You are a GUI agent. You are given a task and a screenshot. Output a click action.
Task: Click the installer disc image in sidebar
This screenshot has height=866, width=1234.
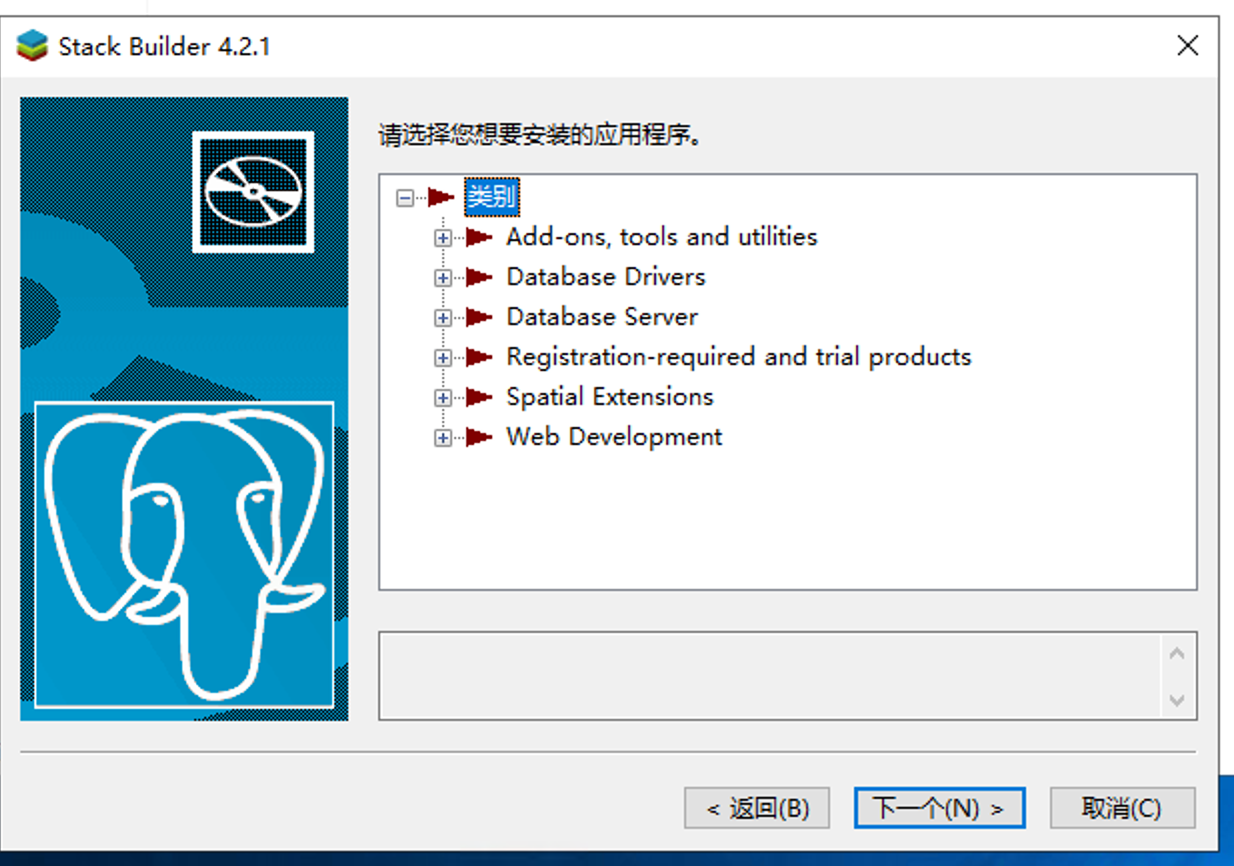(x=253, y=191)
